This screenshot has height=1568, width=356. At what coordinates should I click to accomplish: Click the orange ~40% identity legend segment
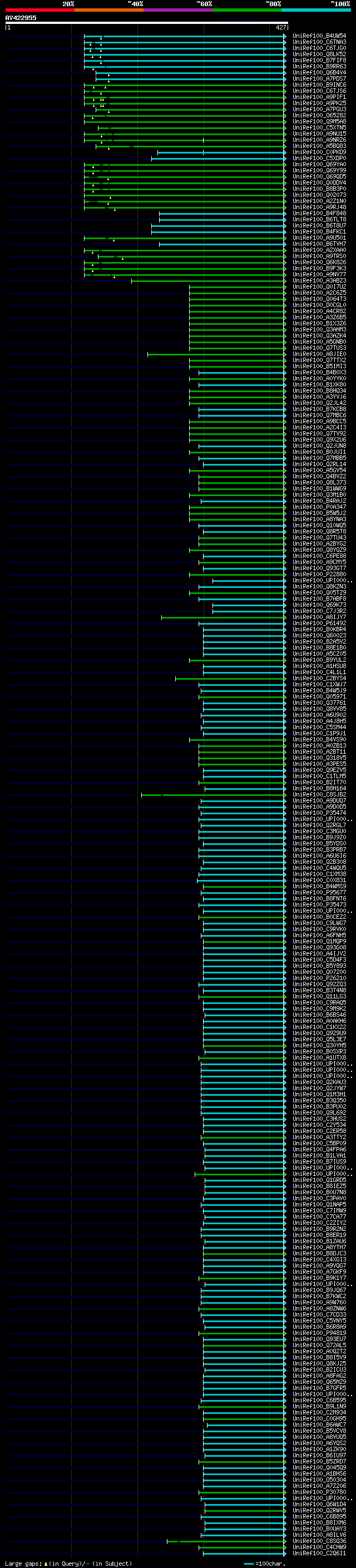[109, 10]
